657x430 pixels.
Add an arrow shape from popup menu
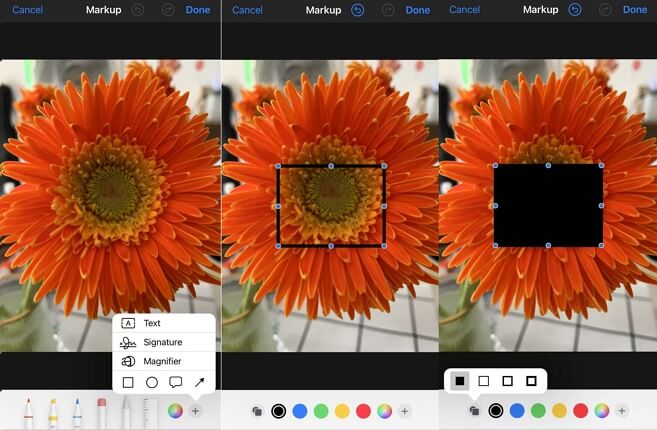pyautogui.click(x=200, y=382)
